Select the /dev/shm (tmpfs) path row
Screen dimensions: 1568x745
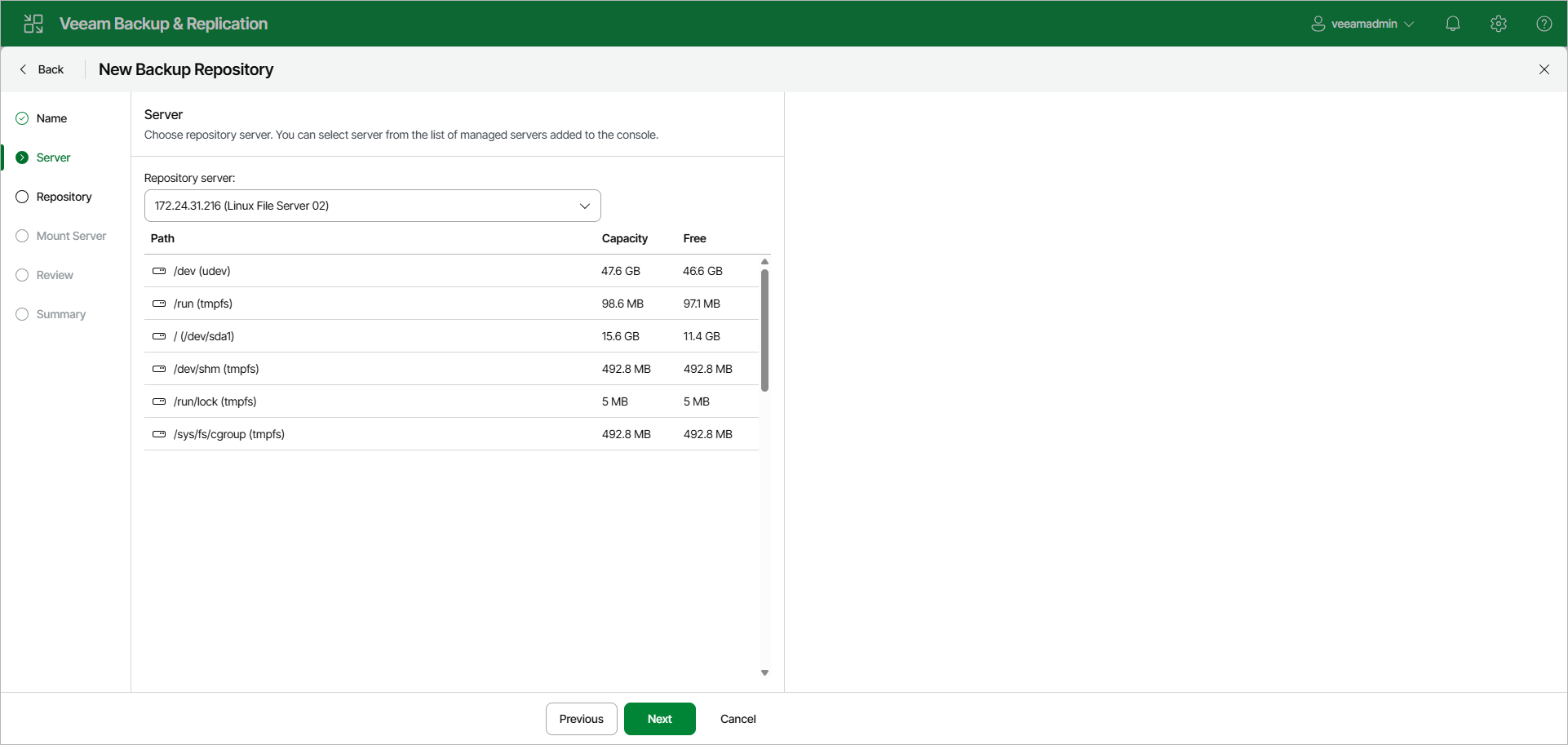451,369
